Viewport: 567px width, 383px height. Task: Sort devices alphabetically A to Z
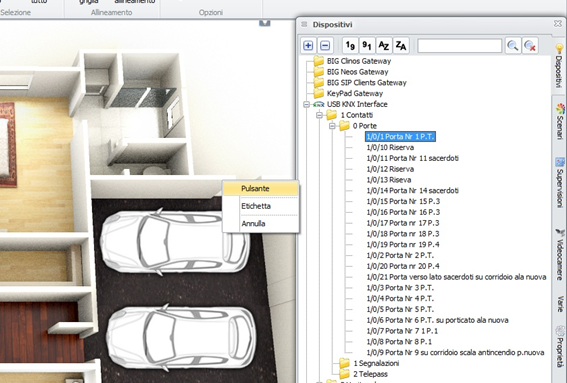pyautogui.click(x=384, y=46)
